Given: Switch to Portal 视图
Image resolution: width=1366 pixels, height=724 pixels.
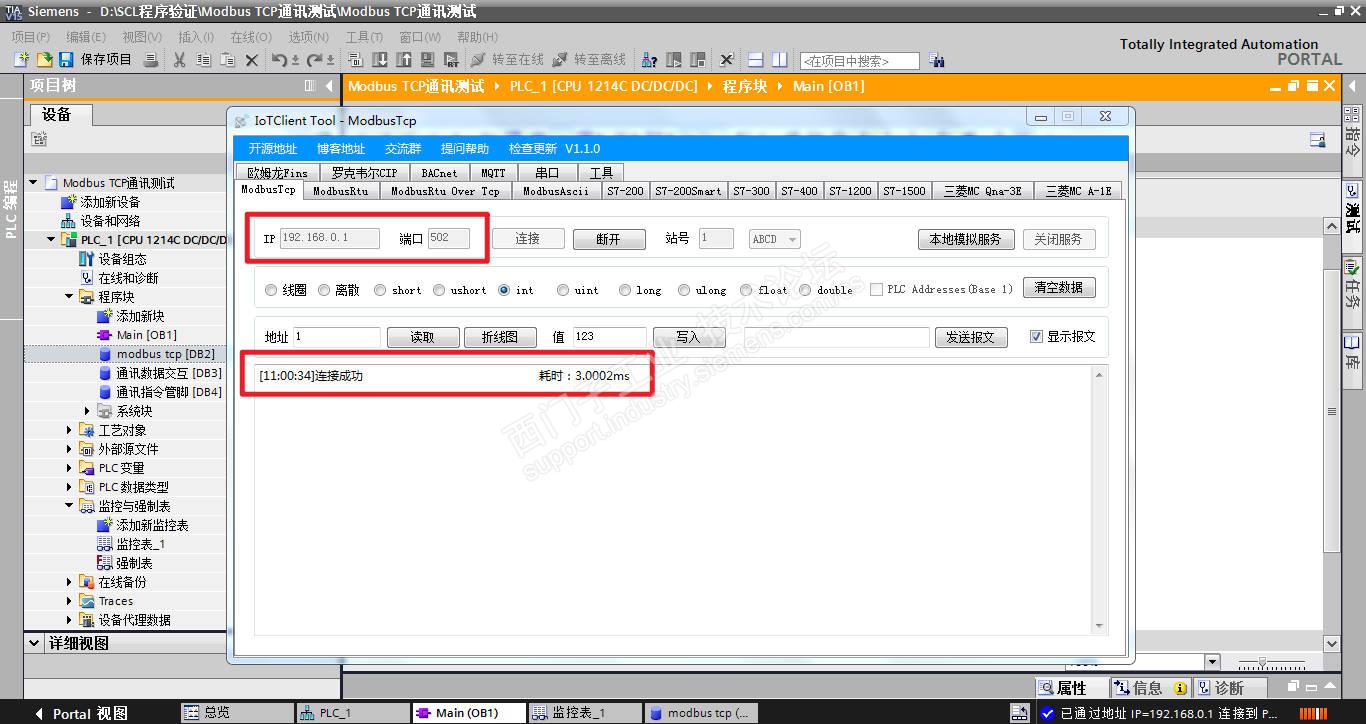Looking at the screenshot, I should point(82,713).
